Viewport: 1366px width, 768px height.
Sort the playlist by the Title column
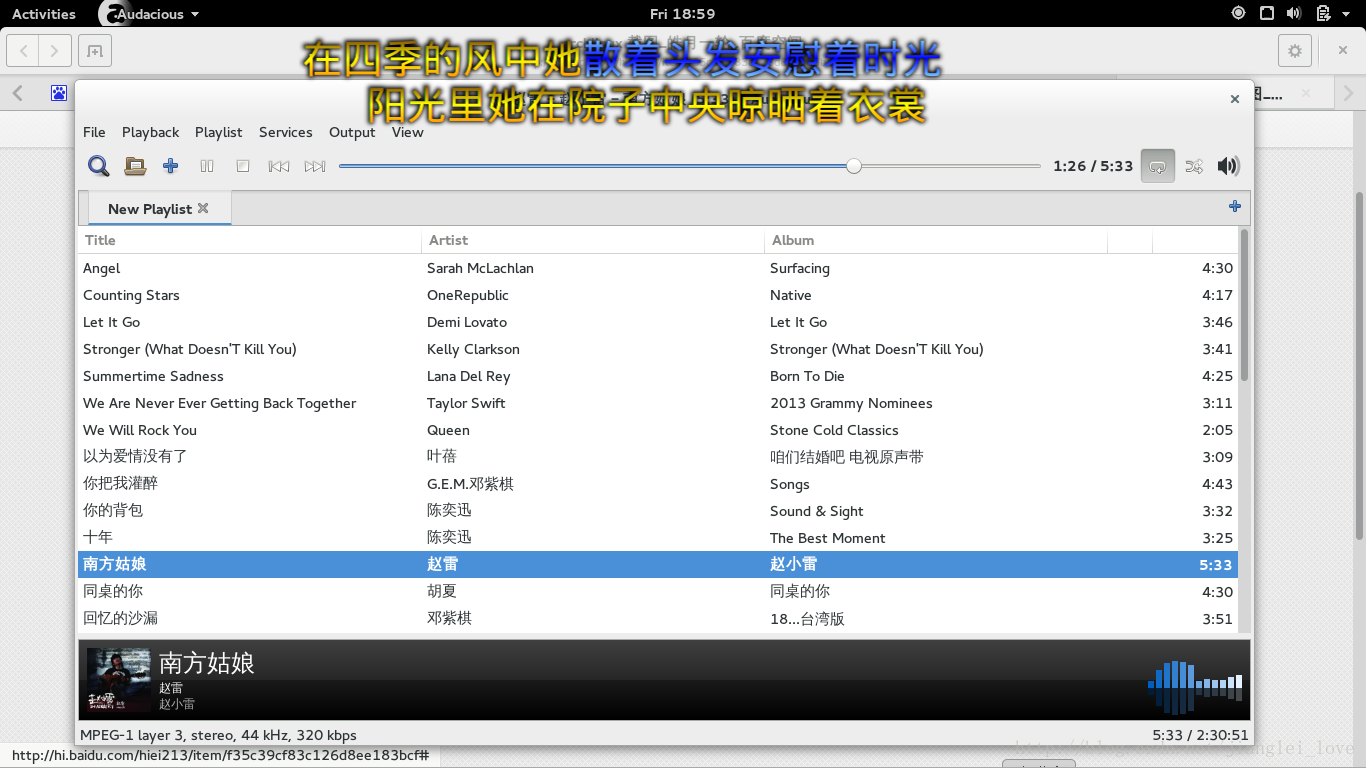(250, 240)
